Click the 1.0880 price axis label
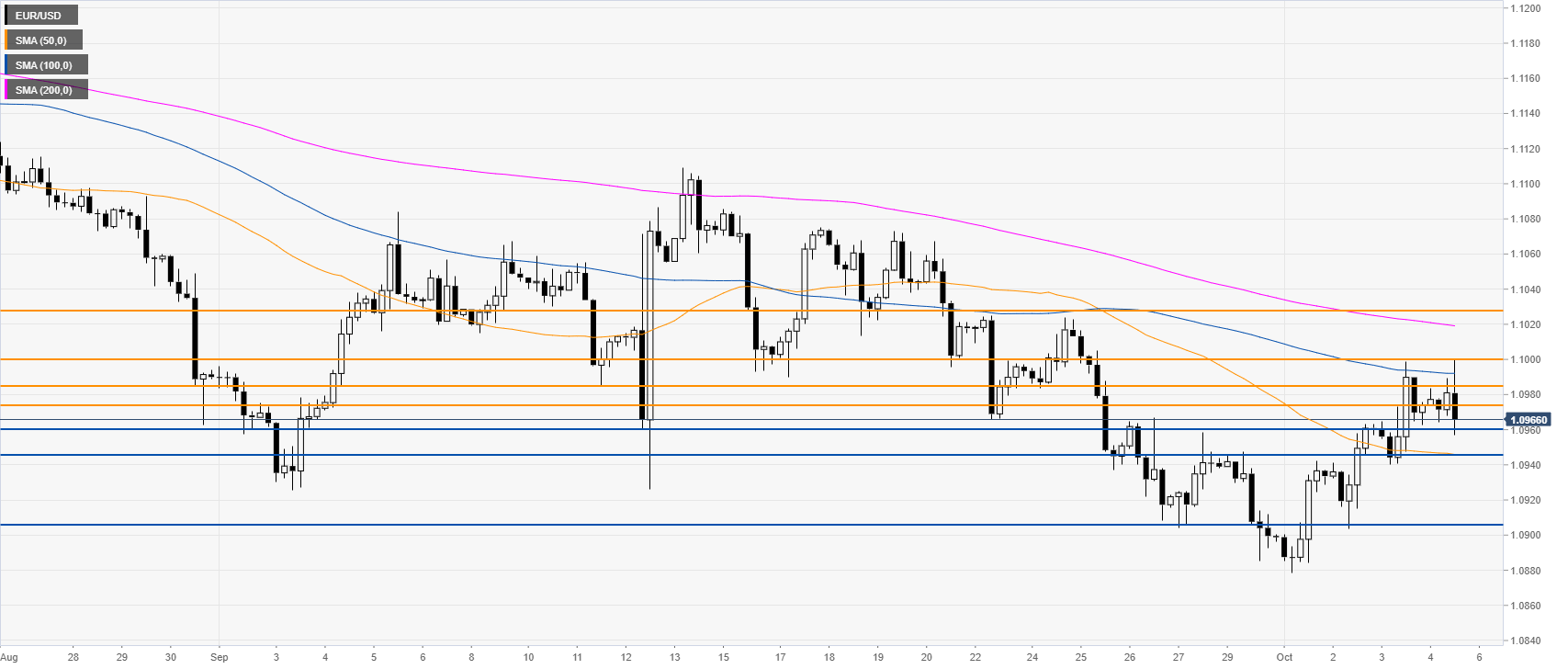 (1526, 571)
